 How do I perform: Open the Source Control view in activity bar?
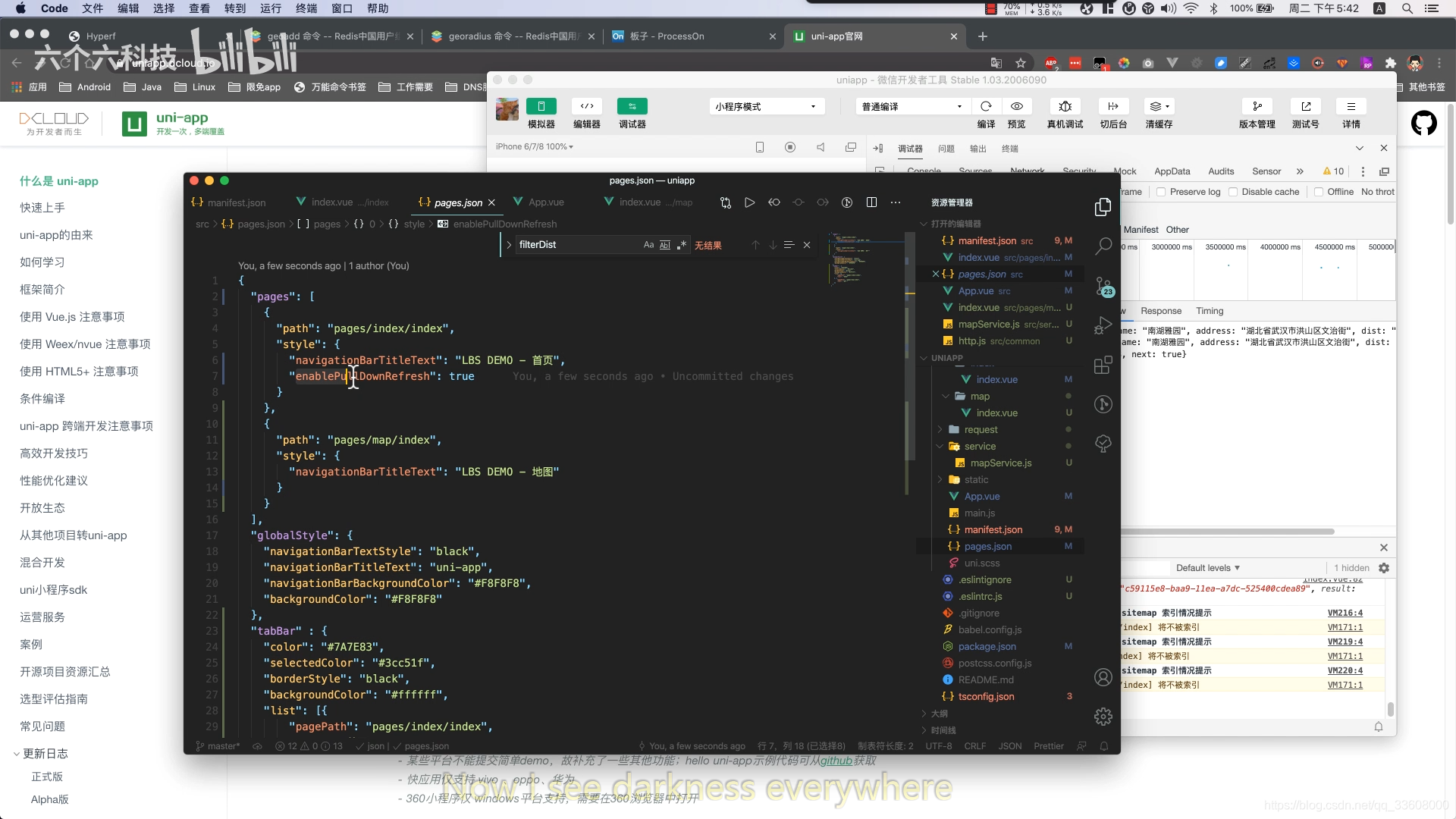point(1103,286)
